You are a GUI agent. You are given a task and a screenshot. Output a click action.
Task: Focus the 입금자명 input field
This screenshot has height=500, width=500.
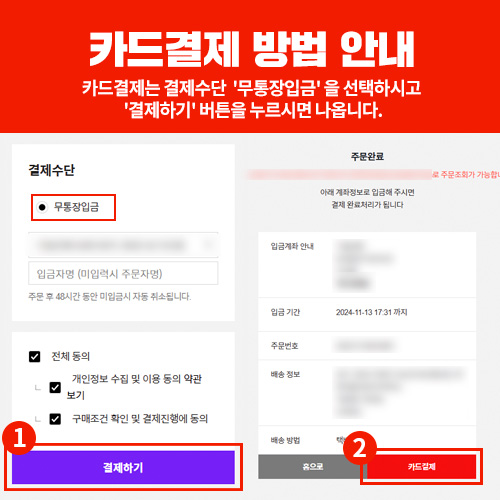pos(123,274)
